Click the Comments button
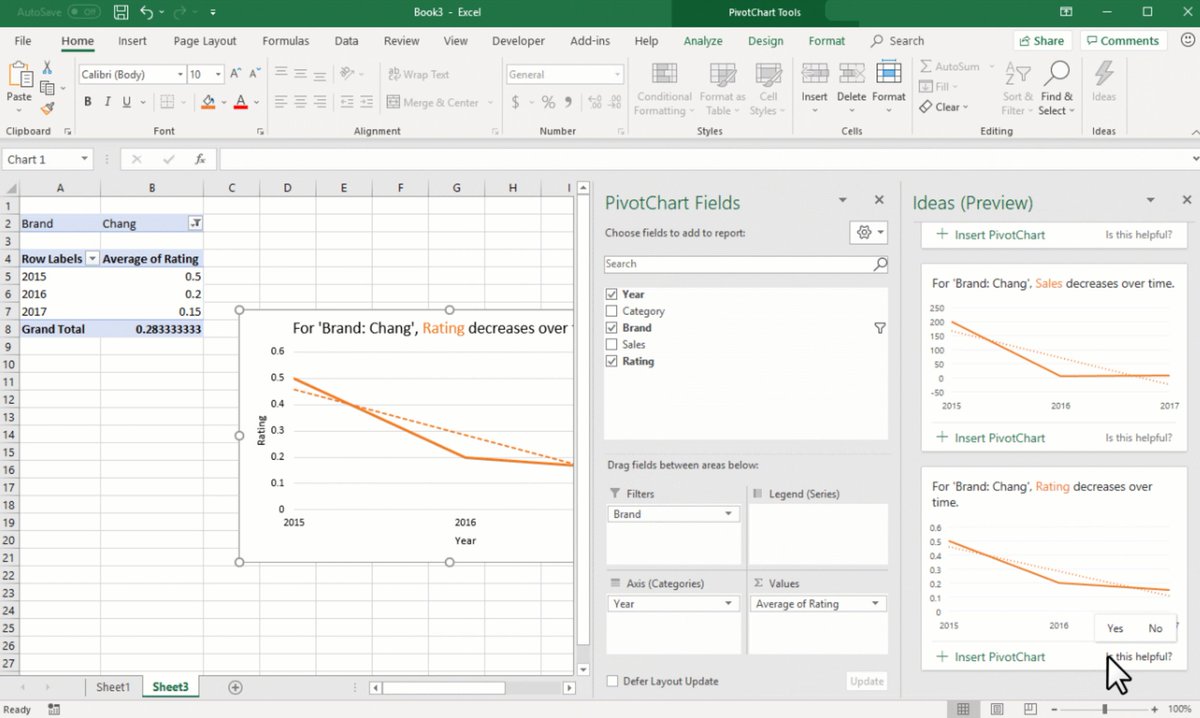 [x=1121, y=41]
